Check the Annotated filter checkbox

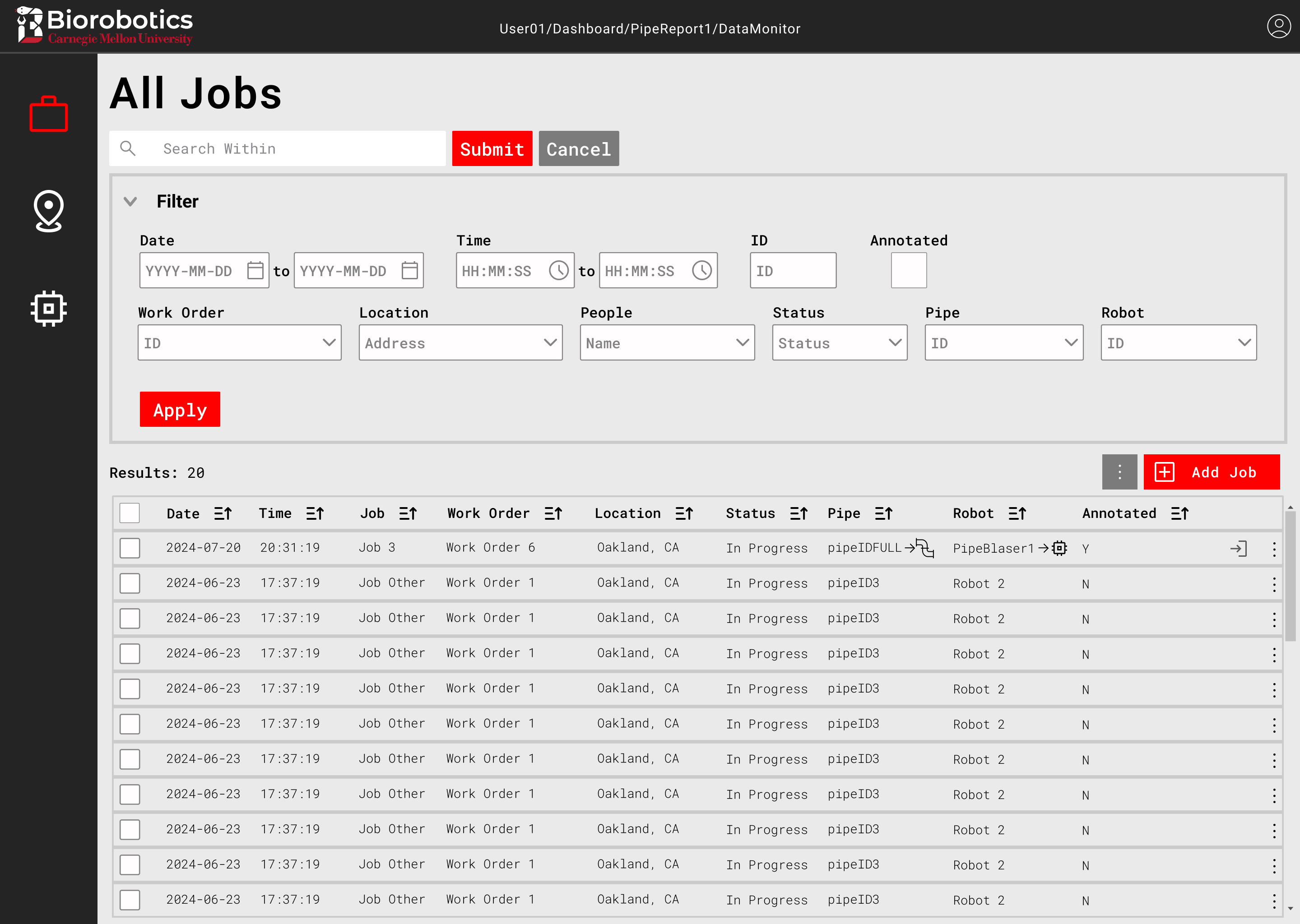tap(908, 270)
